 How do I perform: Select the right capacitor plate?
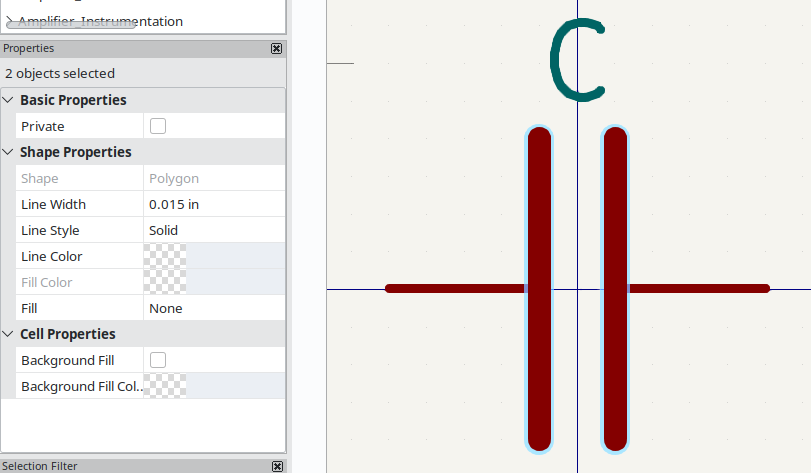pyautogui.click(x=615, y=289)
